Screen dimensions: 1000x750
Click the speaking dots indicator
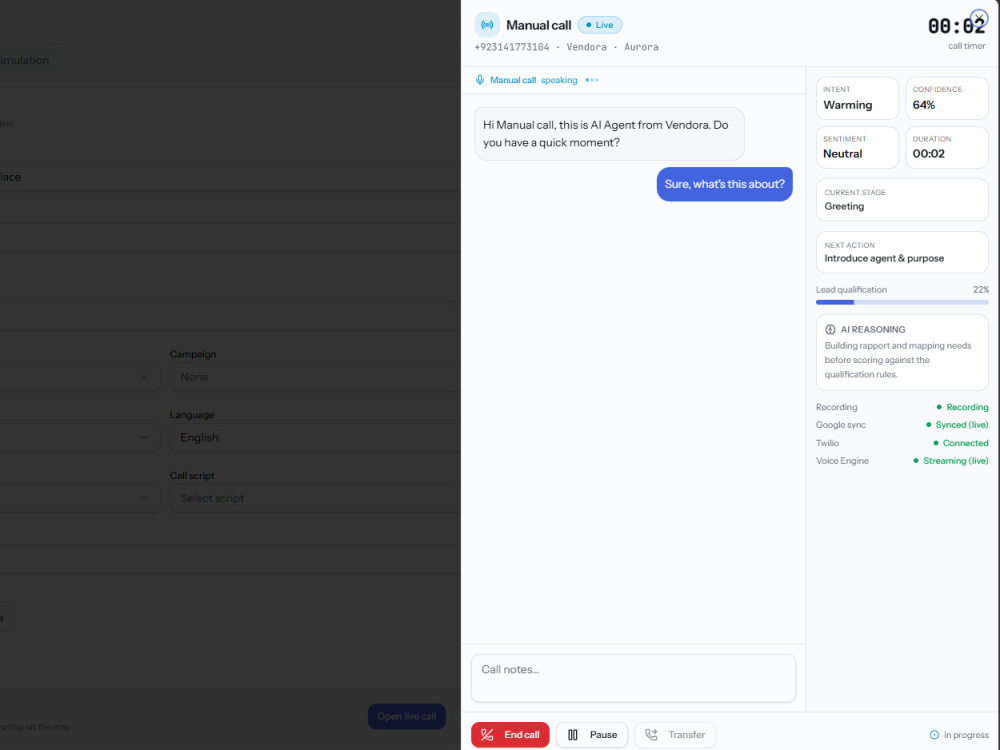coord(592,80)
